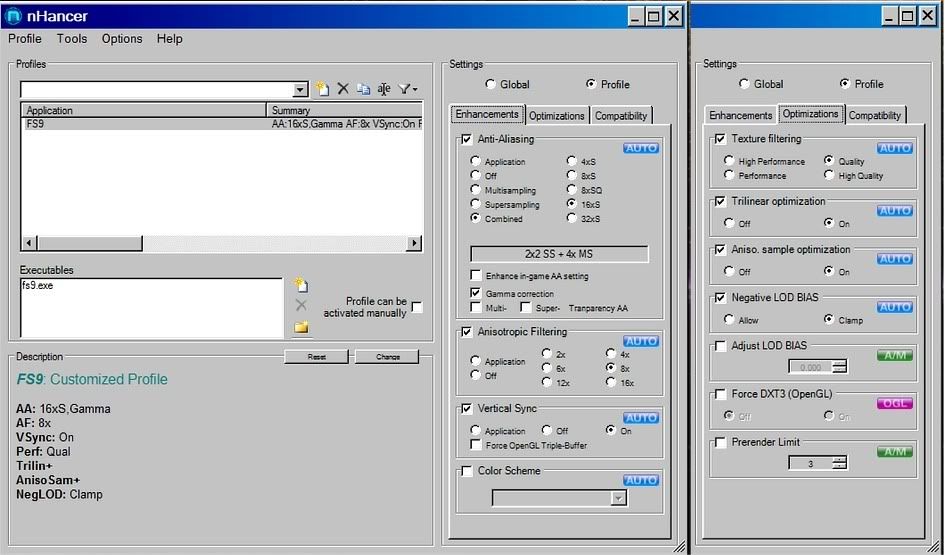Select the 32xS anti-aliasing mode
This screenshot has height=555, width=945.
[x=572, y=218]
